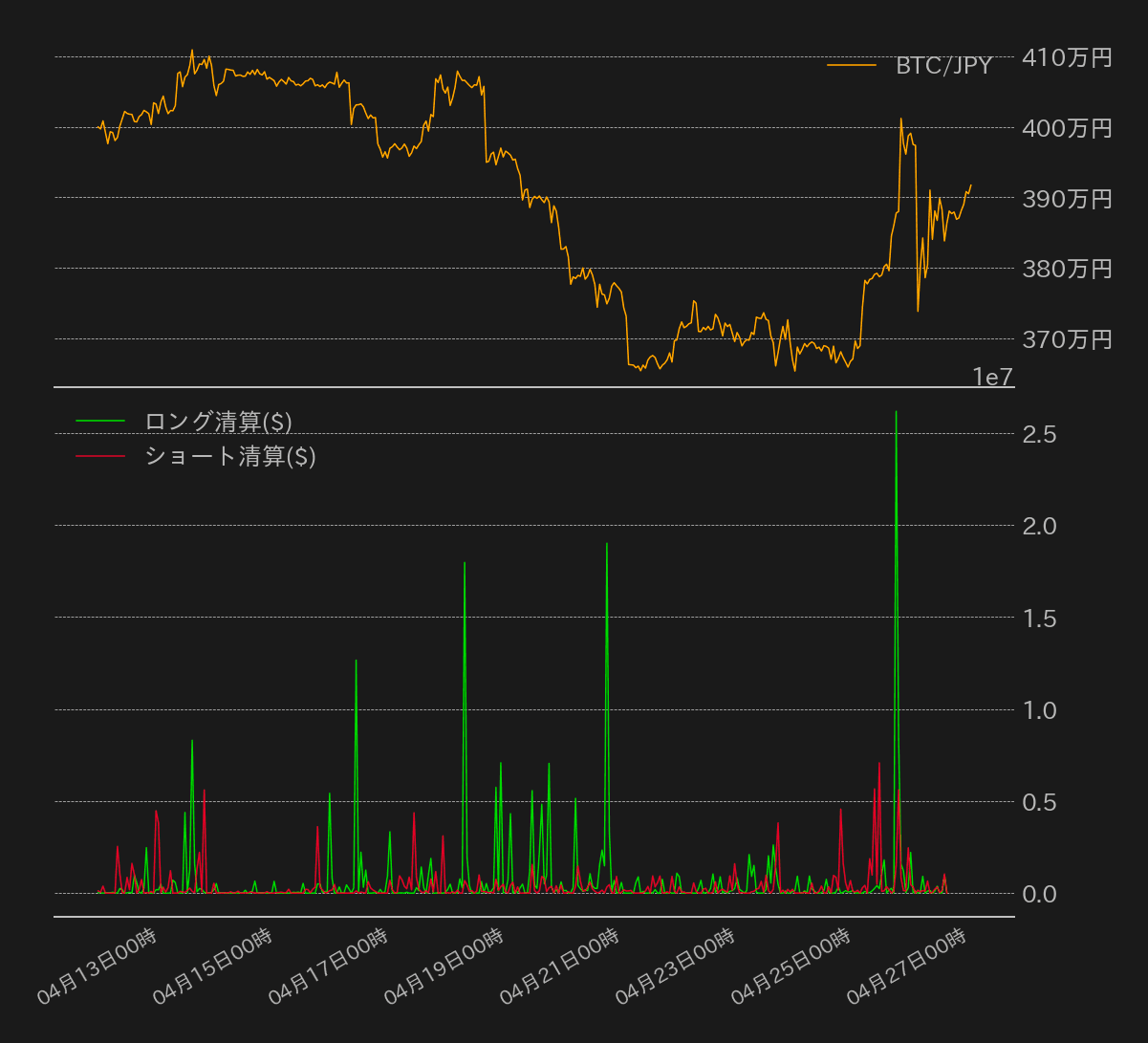Click the 1e7 exponent label
Image resolution: width=1148 pixels, height=1043 pixels.
(x=992, y=377)
